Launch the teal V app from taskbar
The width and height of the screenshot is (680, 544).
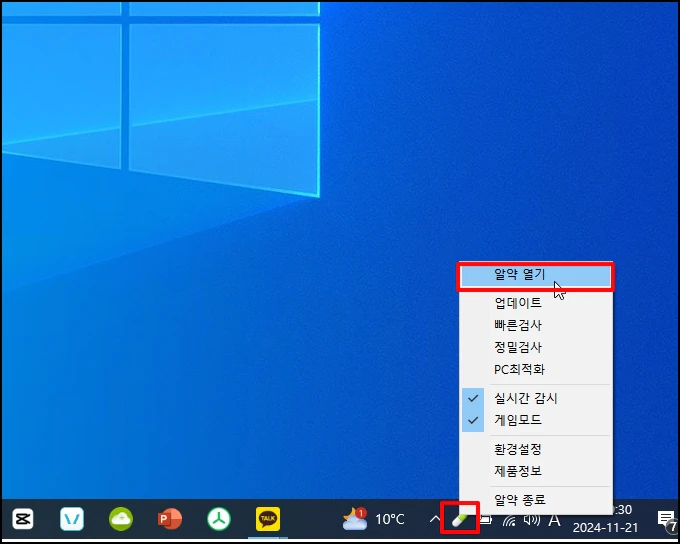(x=72, y=519)
